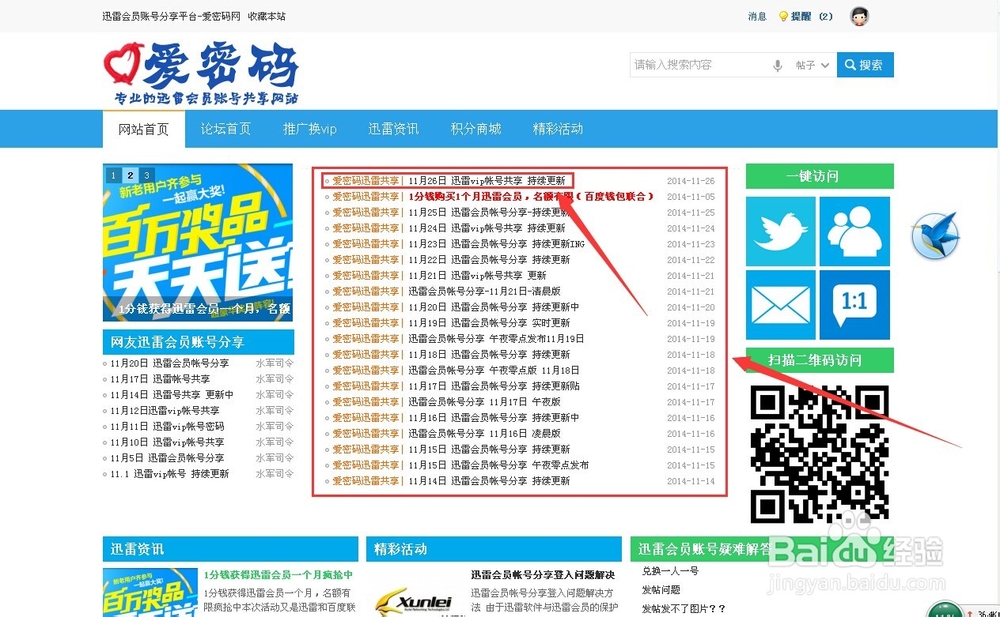Click the 迅雷资讯 section header at bottom

tap(230, 549)
